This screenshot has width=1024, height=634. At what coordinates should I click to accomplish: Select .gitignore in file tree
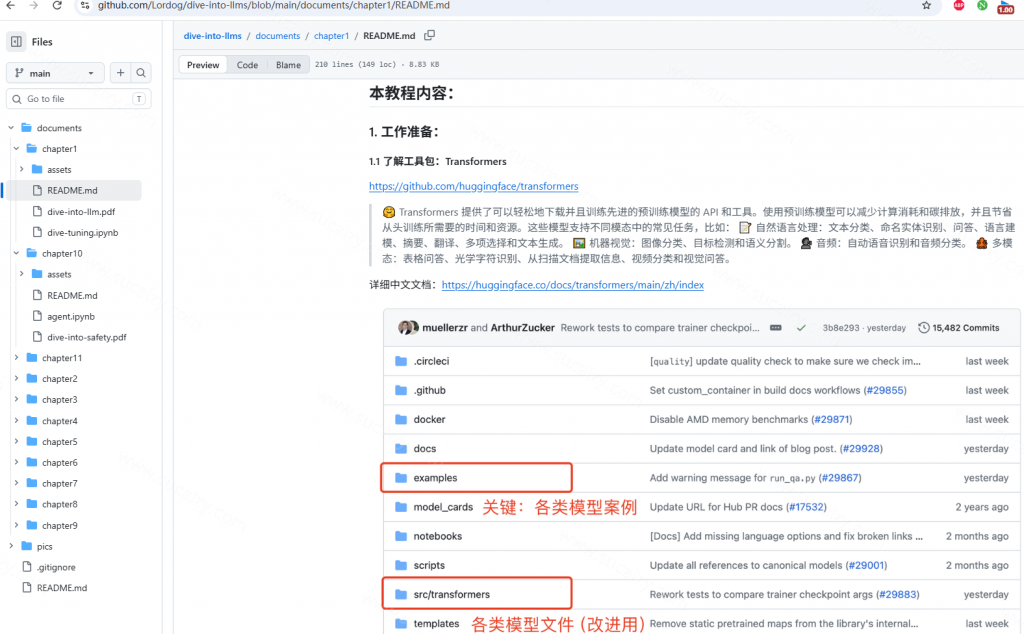point(56,567)
